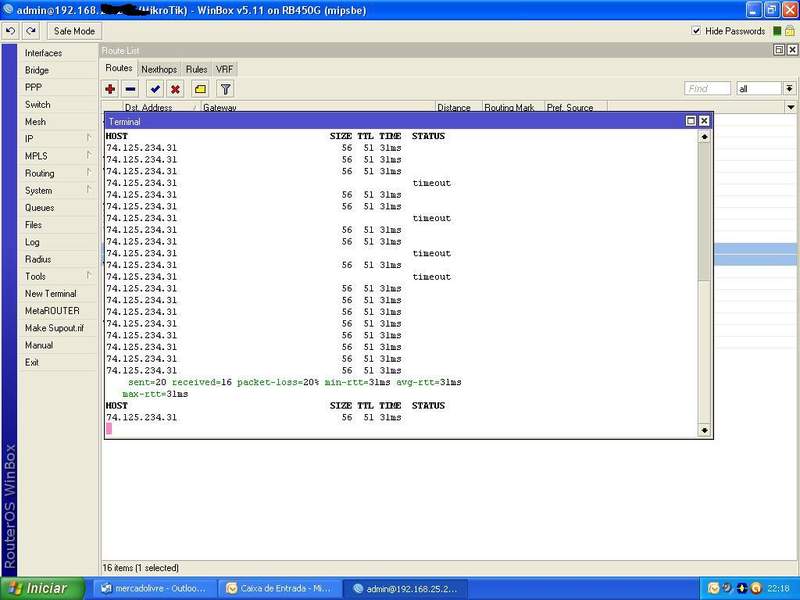The height and width of the screenshot is (600, 800).
Task: Close the Route List window
Action: click(x=792, y=49)
